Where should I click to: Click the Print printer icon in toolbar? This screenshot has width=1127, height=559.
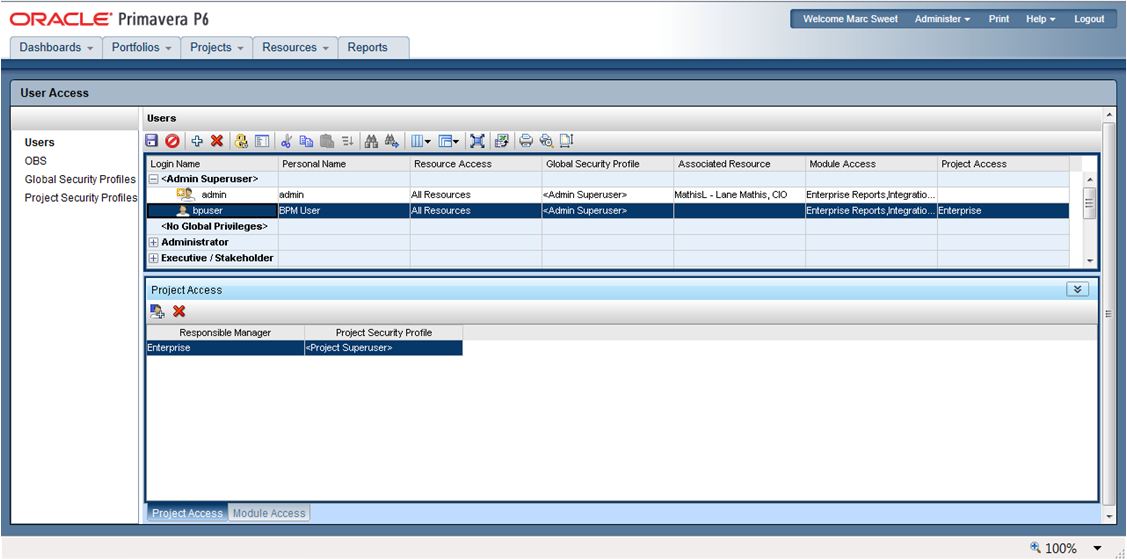[x=526, y=141]
